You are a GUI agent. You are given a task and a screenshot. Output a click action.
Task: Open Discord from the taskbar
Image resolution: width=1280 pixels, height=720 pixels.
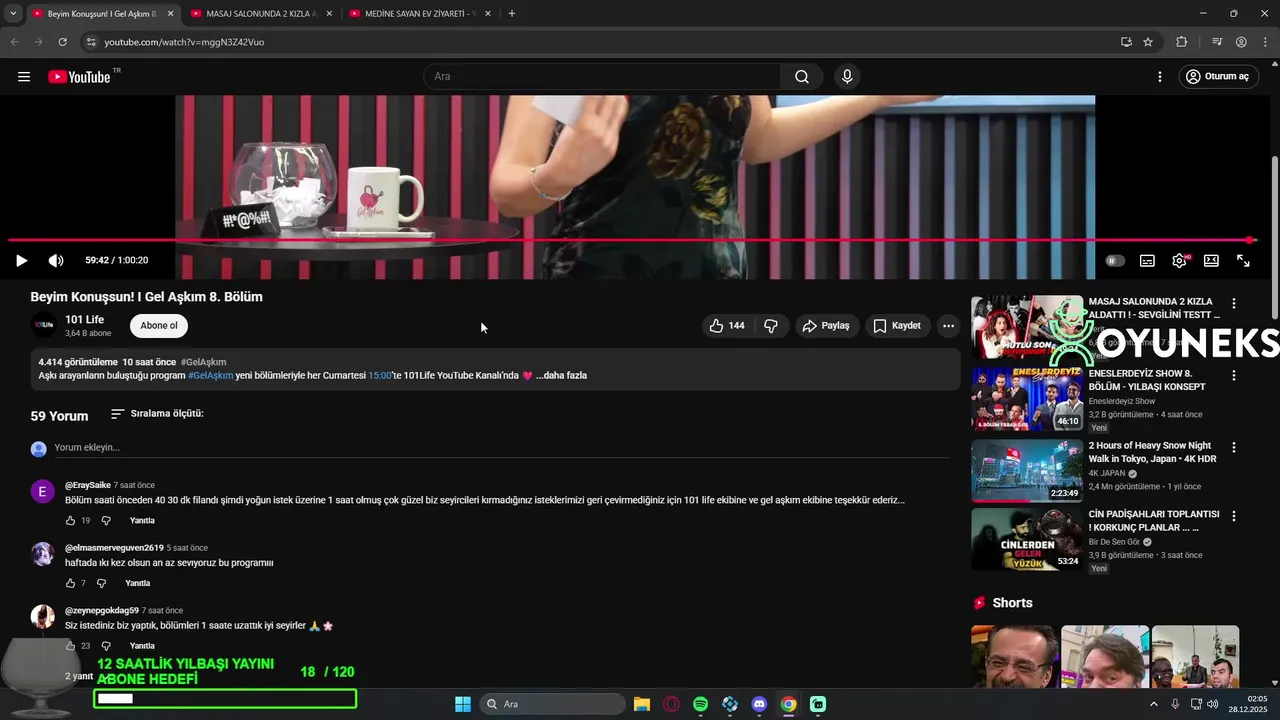[759, 704]
